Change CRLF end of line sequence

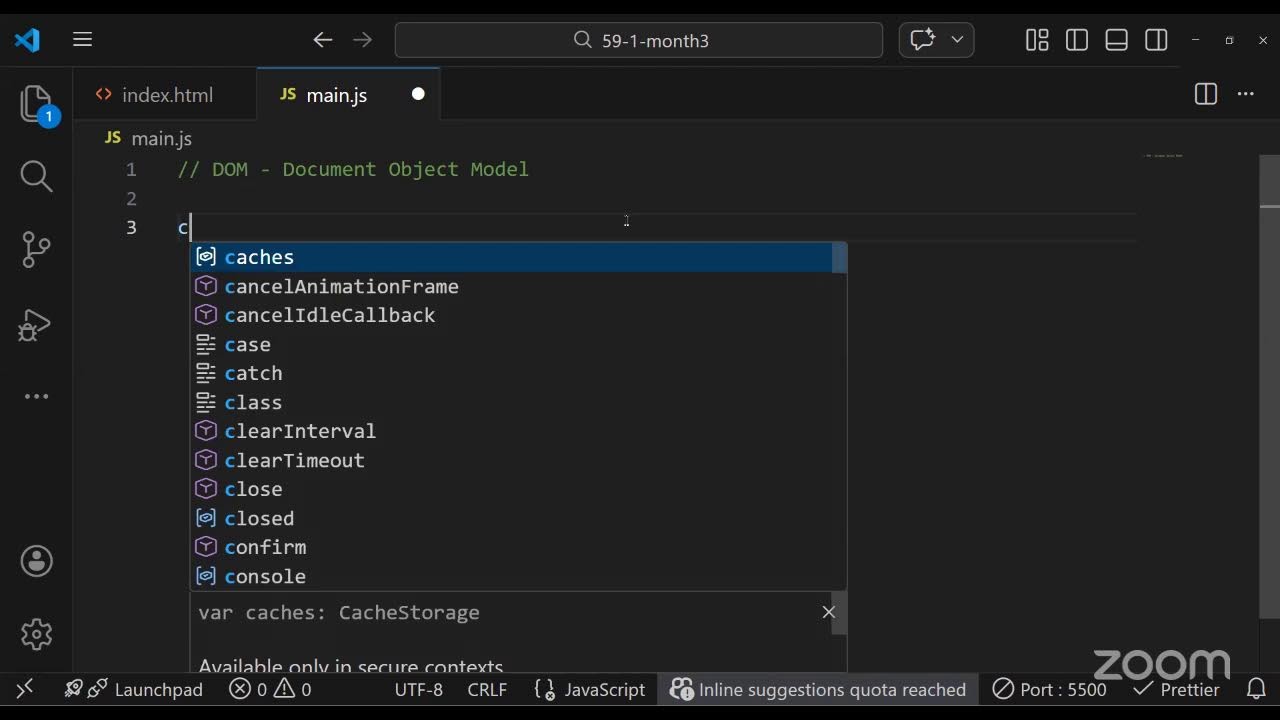(487, 689)
